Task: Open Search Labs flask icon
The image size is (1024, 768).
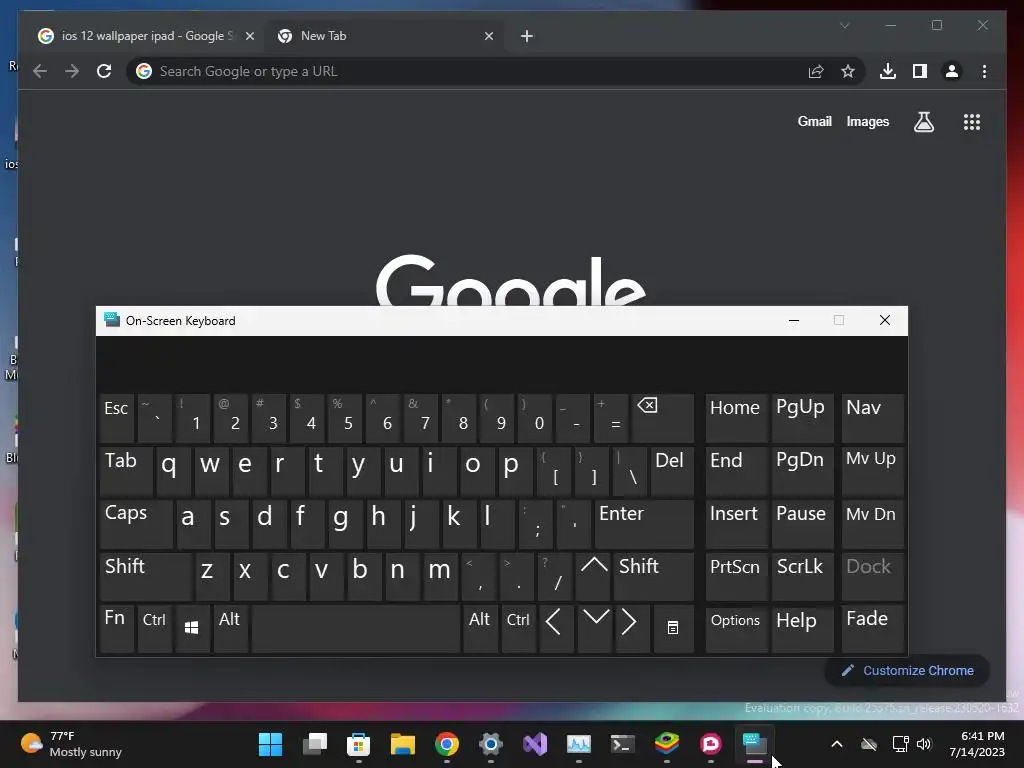Action: (923, 121)
